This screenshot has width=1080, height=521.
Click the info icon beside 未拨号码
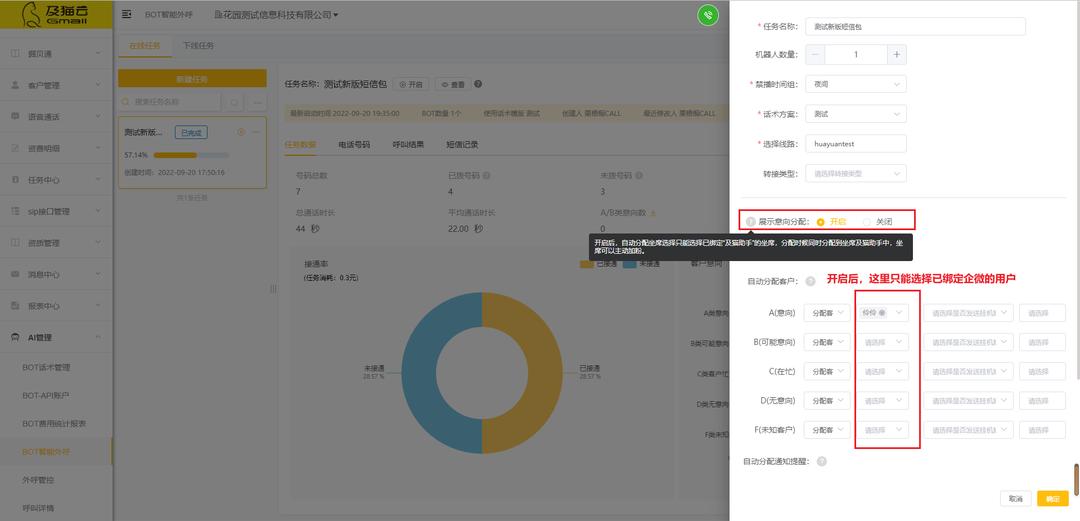[x=639, y=176]
